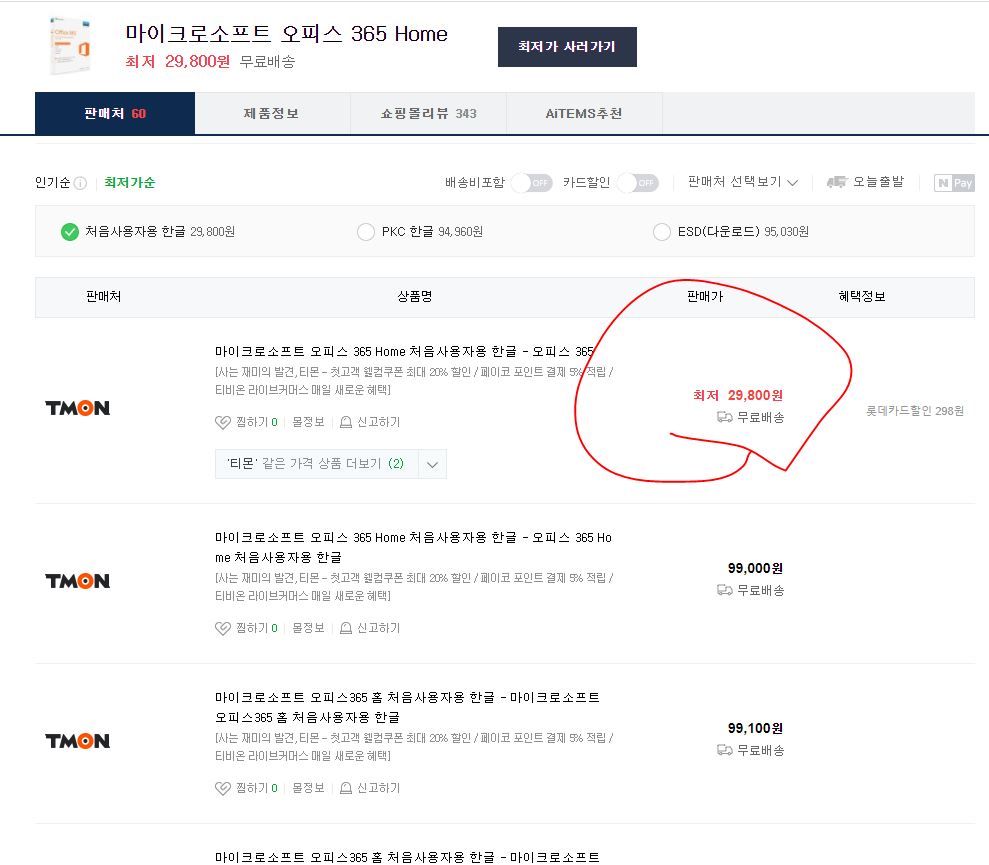Viewport: 989px width, 865px height.
Task: Toggle the 배송비포함 switch
Action: 531,183
